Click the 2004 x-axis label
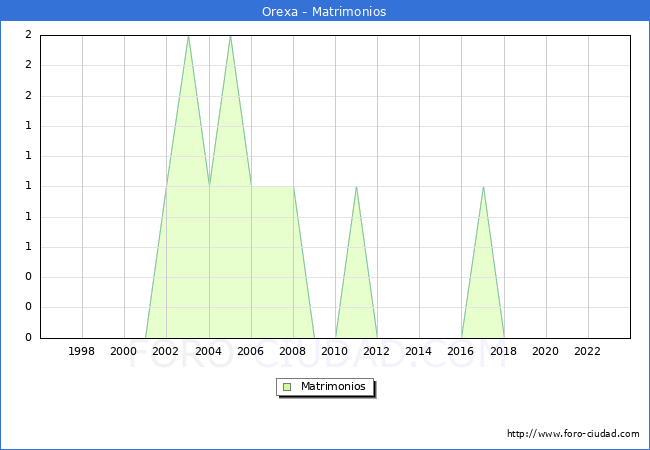The height and width of the screenshot is (450, 650). [209, 351]
